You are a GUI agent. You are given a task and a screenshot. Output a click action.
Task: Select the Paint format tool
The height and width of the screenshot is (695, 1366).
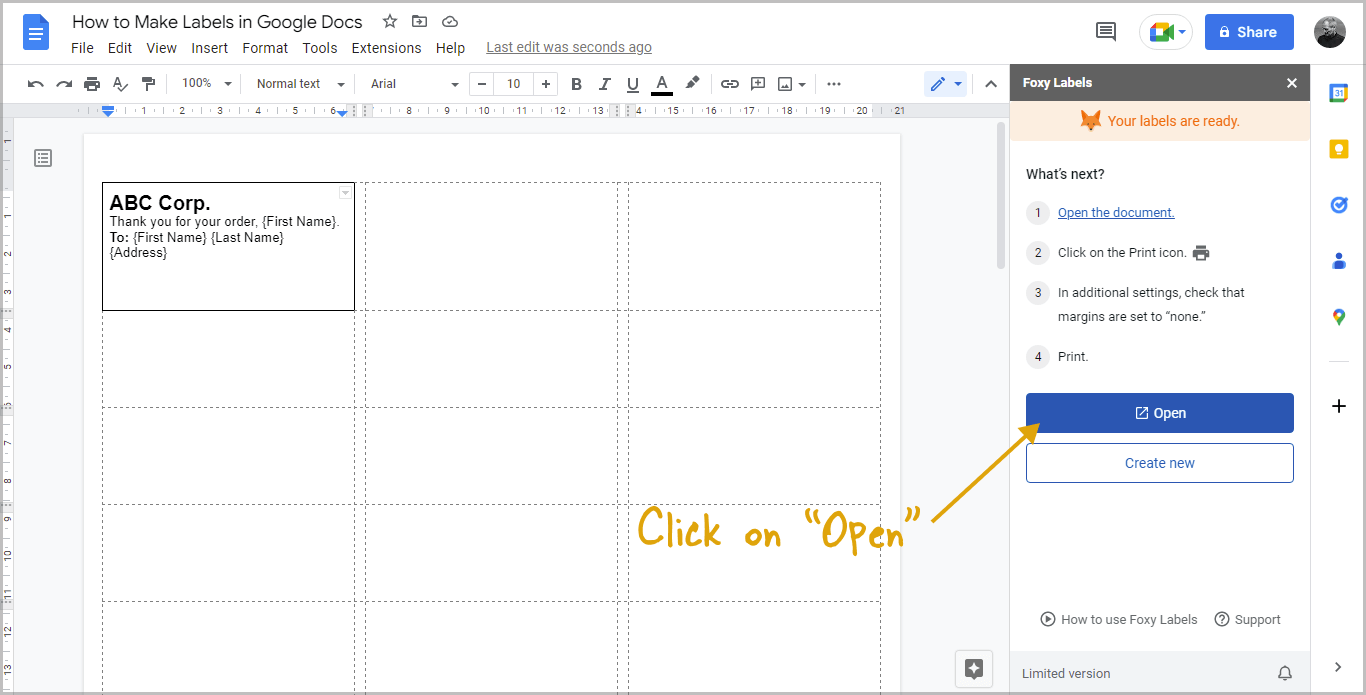click(148, 83)
